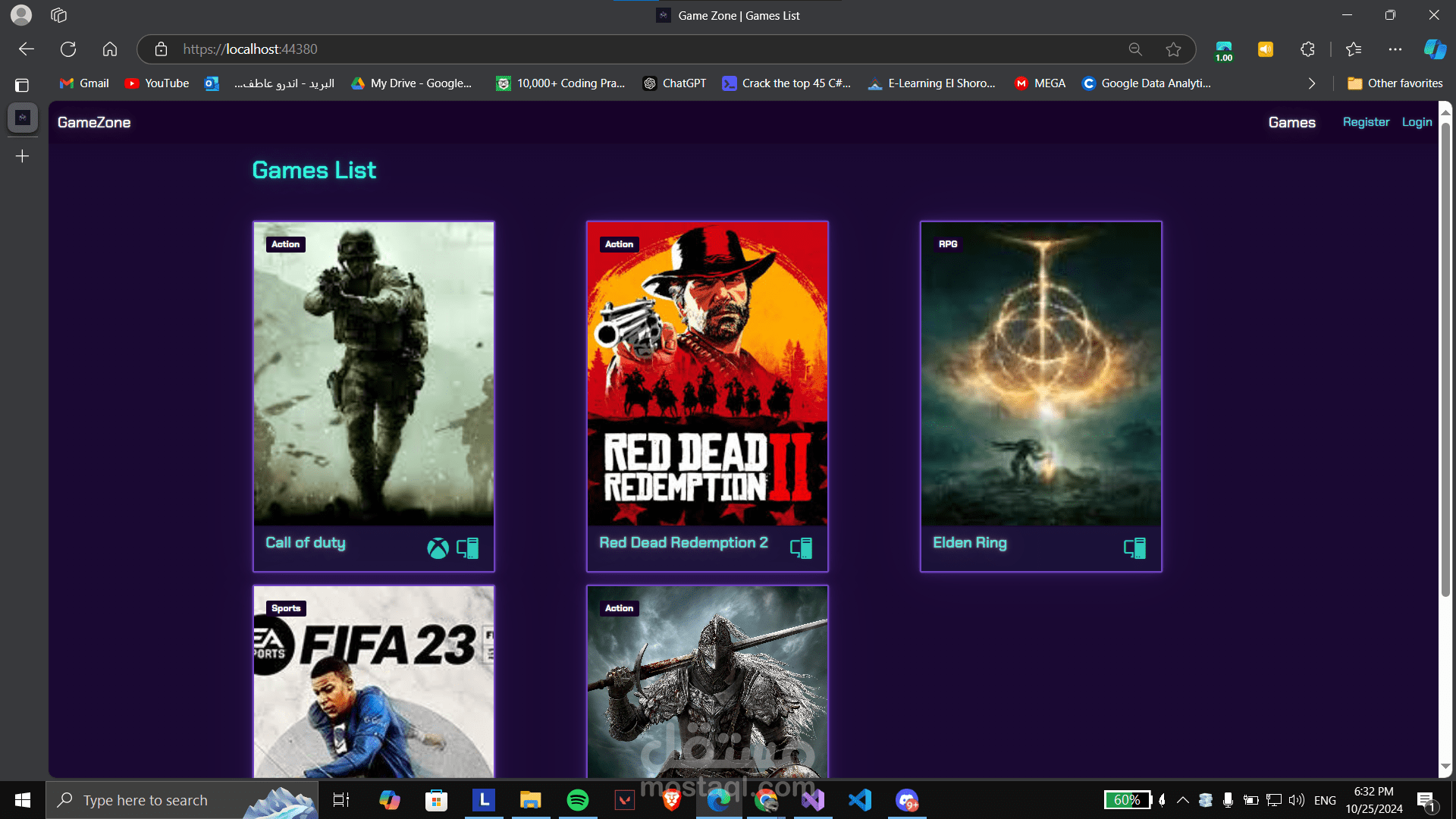Open the Register link
Screen dimensions: 1456x819
point(1366,122)
